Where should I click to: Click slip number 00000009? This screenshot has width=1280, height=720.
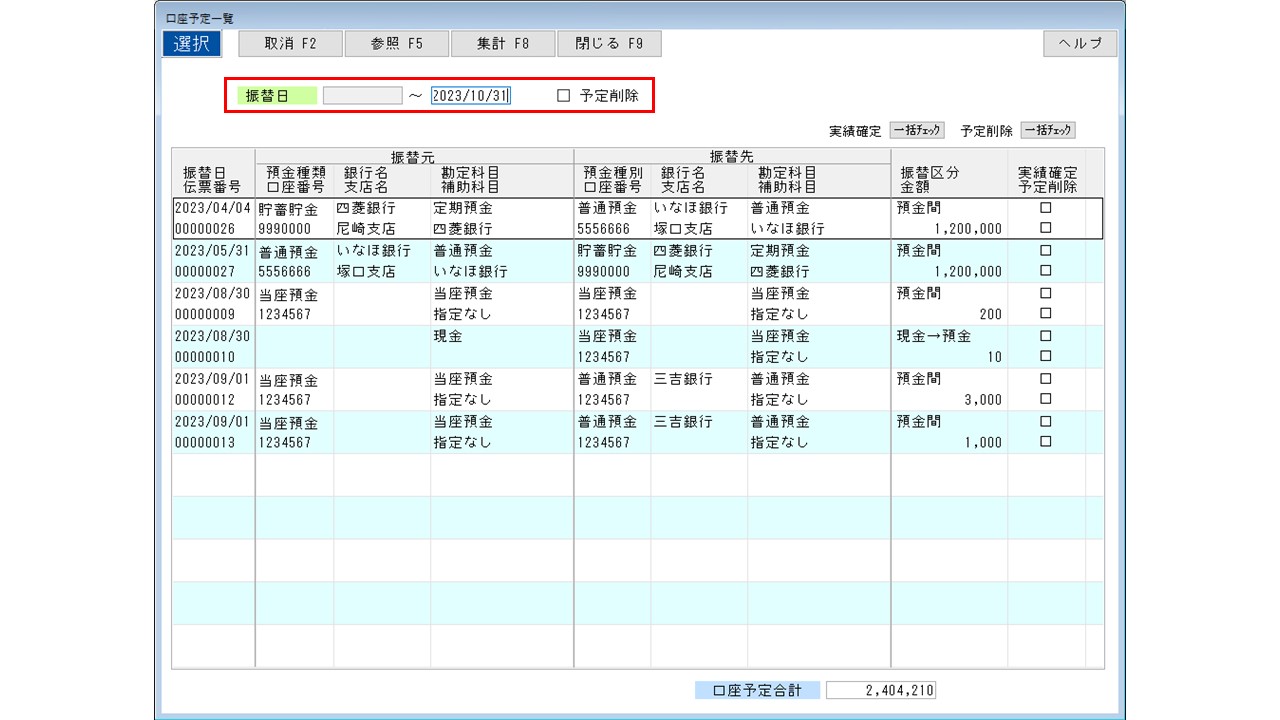tap(204, 314)
